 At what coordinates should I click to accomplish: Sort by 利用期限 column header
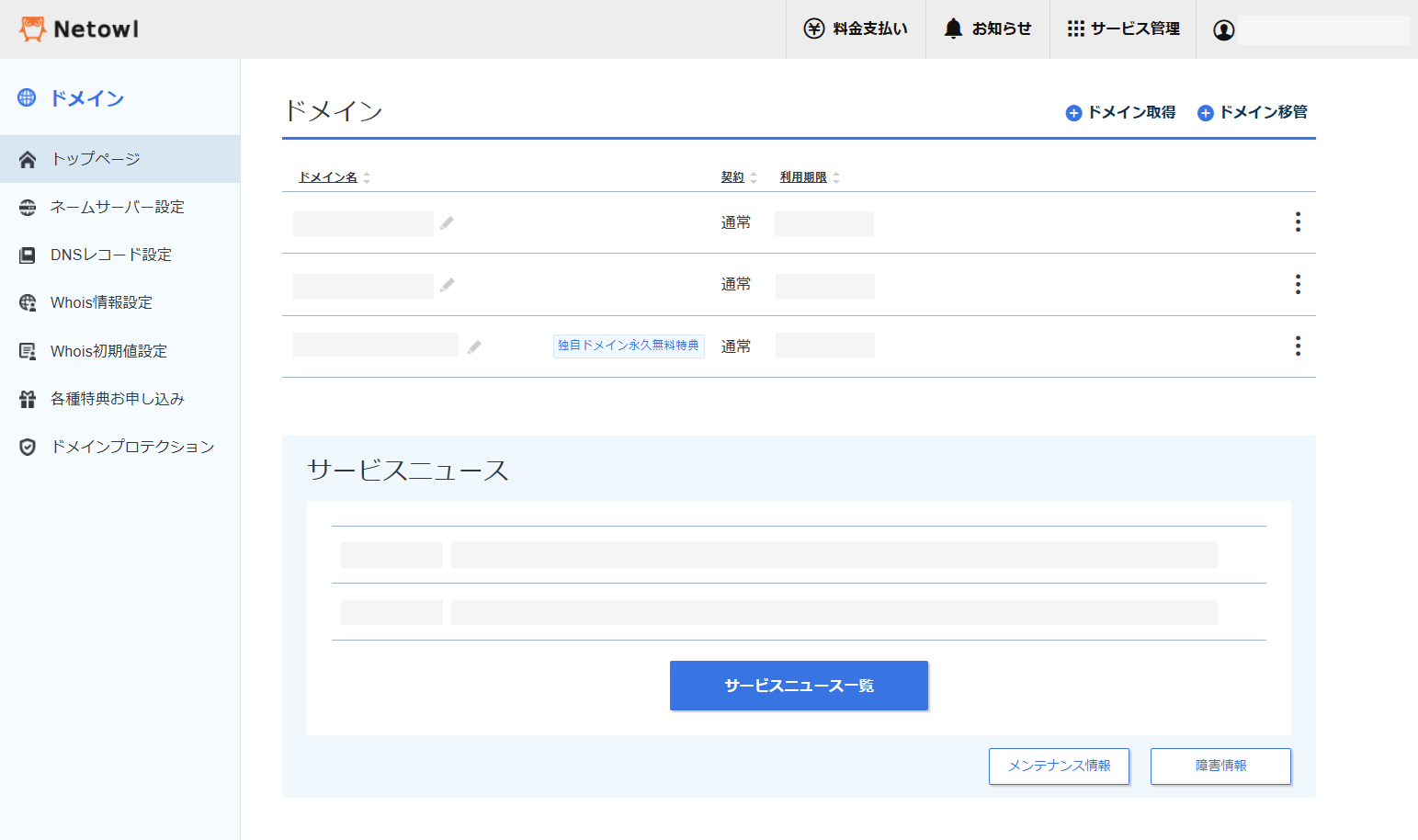[803, 177]
